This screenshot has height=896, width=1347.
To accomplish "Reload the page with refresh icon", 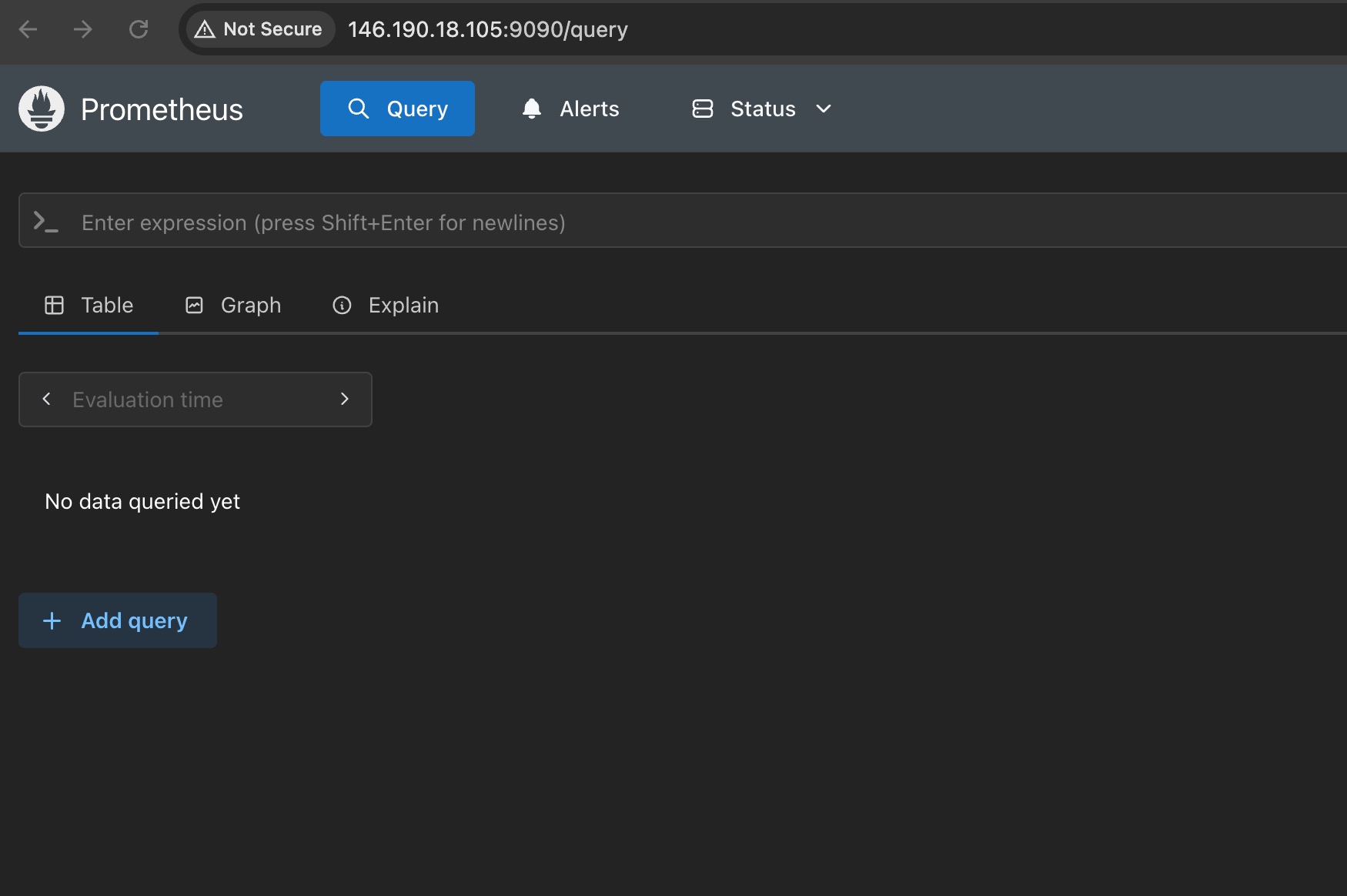I will click(x=139, y=29).
